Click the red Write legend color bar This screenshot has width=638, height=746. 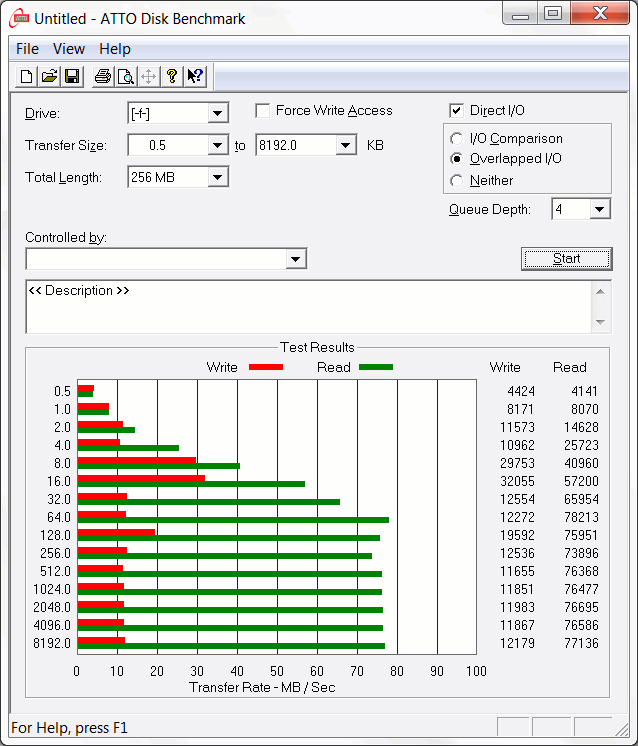[265, 367]
